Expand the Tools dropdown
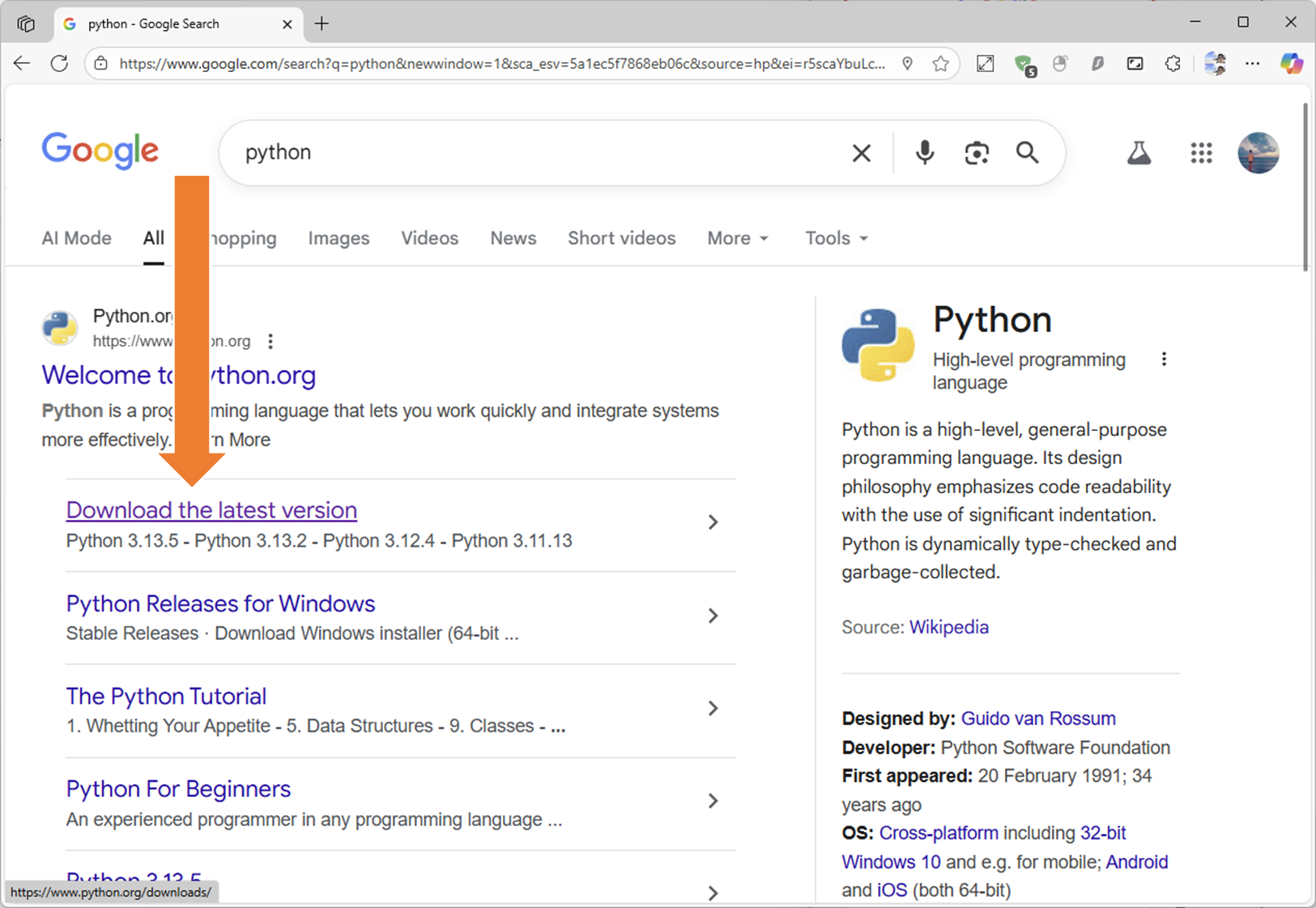1316x908 pixels. [x=836, y=238]
